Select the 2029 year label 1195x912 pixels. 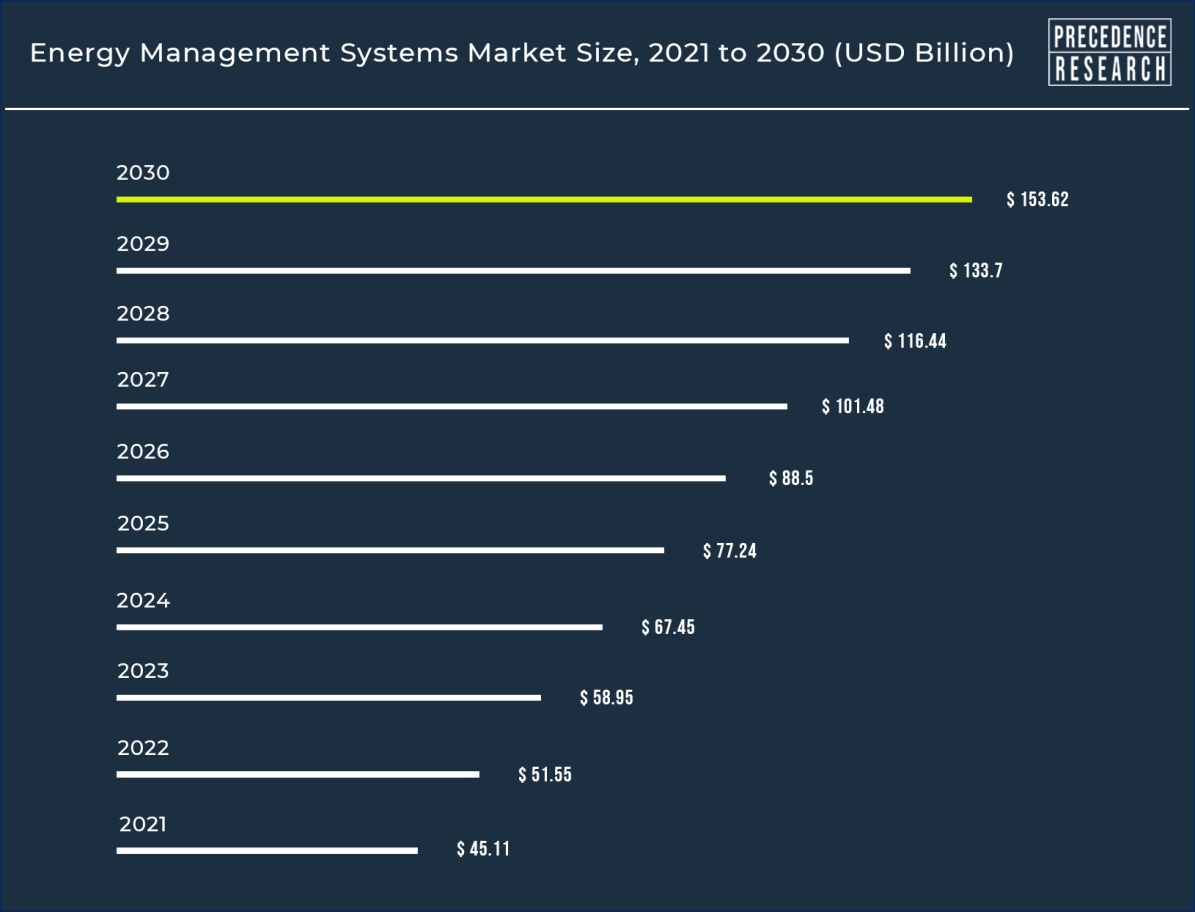[x=143, y=244]
